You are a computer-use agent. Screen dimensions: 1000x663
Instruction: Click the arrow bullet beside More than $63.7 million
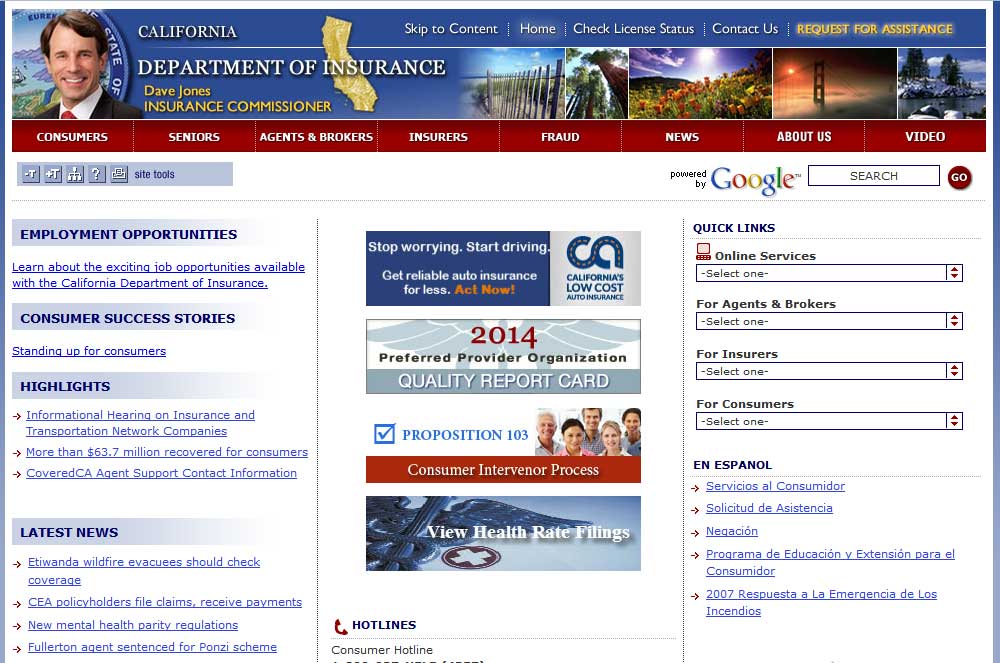pos(17,453)
